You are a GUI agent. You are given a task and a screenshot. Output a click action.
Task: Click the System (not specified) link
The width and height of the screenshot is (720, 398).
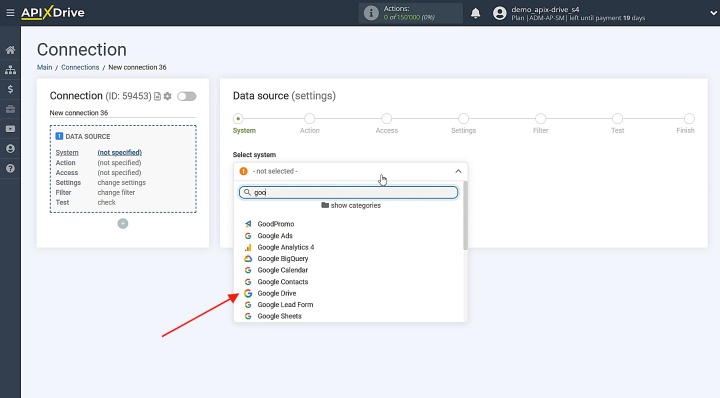click(x=119, y=152)
